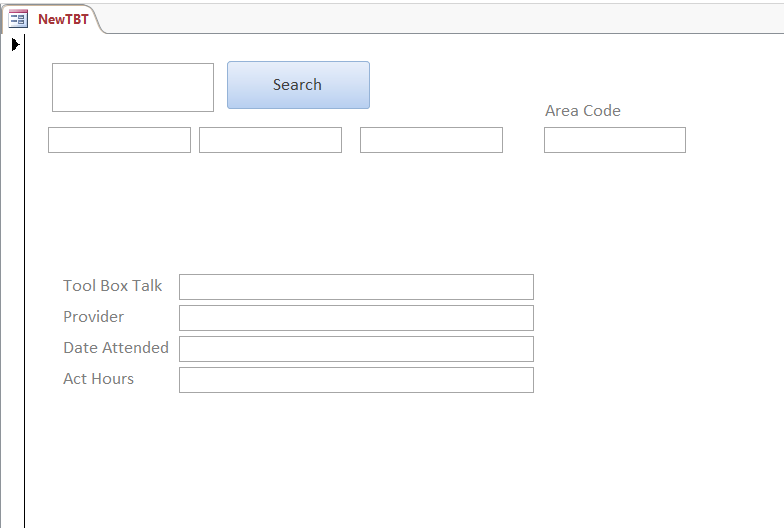Screen dimensions: 784x528
Task: Focus the unlabeled box directly below Search button
Action: pos(270,140)
